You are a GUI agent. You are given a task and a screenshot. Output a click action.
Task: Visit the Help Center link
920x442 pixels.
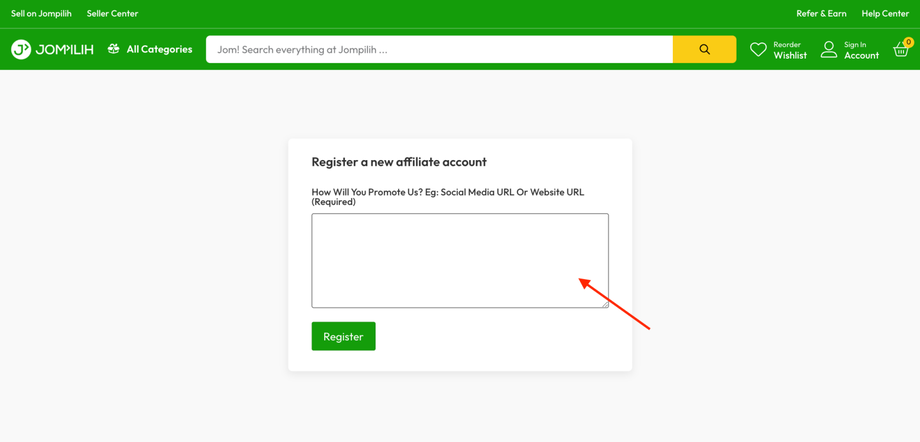(885, 13)
